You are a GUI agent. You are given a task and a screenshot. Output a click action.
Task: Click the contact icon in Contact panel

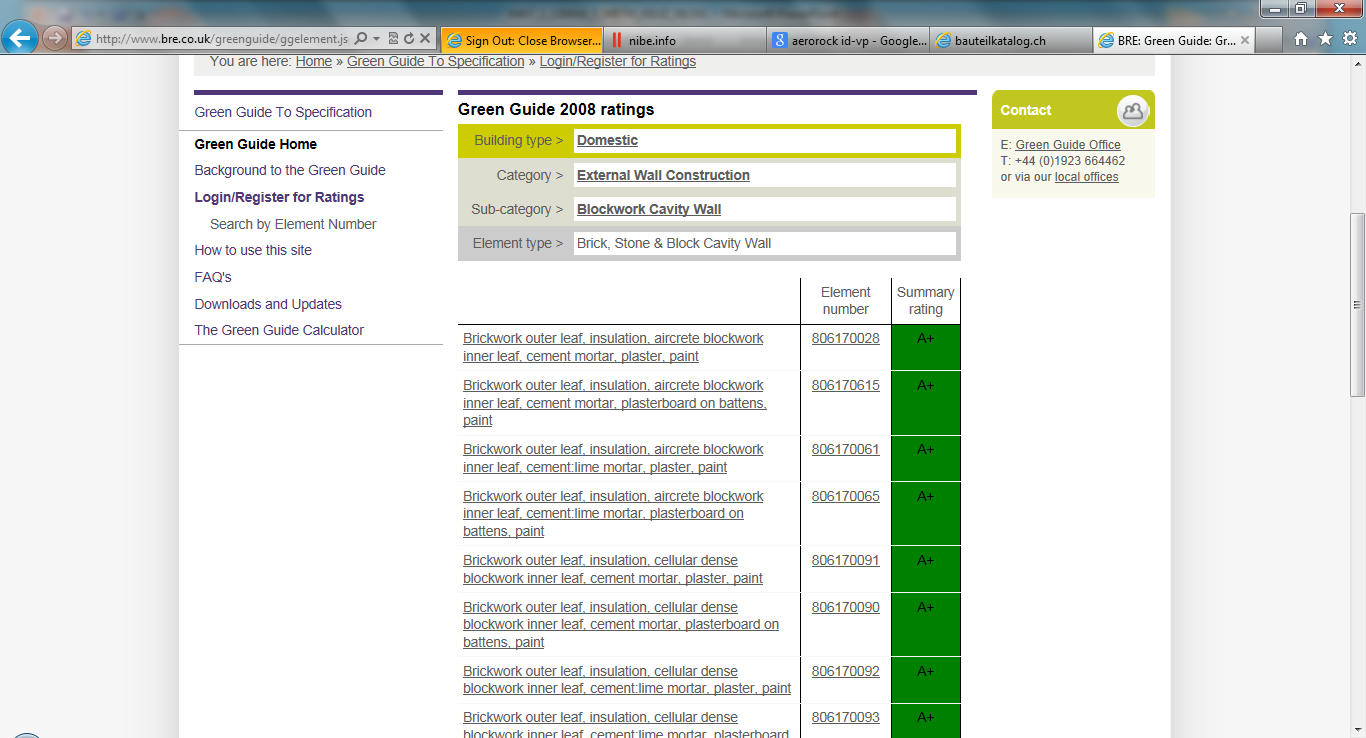click(x=1132, y=110)
